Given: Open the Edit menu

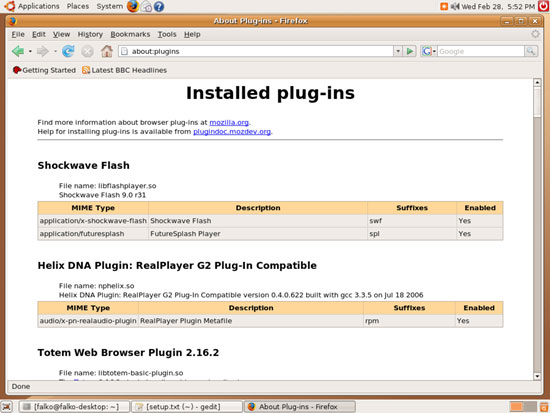Looking at the screenshot, I should (x=39, y=34).
